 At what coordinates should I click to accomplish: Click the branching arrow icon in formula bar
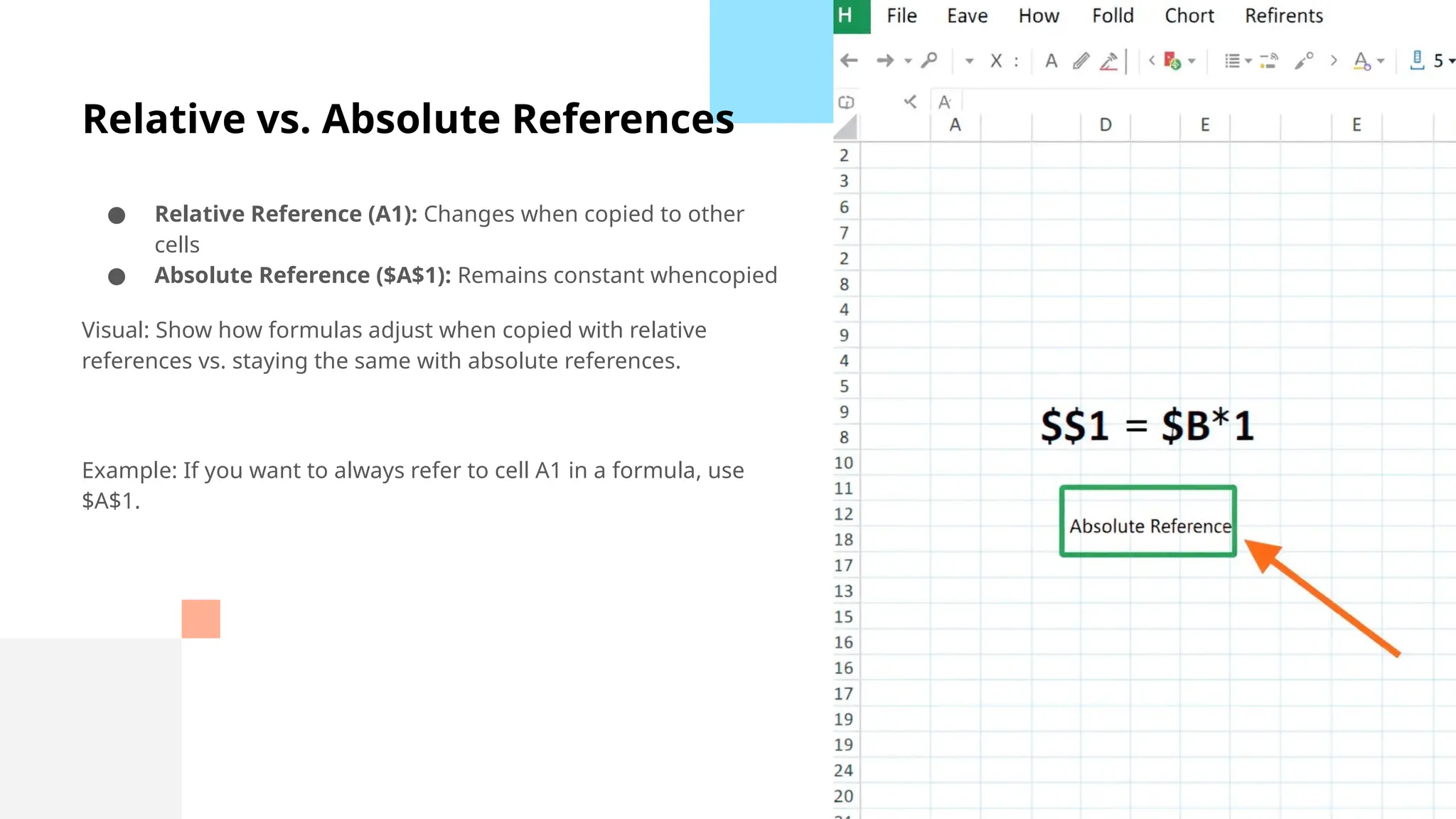click(910, 102)
